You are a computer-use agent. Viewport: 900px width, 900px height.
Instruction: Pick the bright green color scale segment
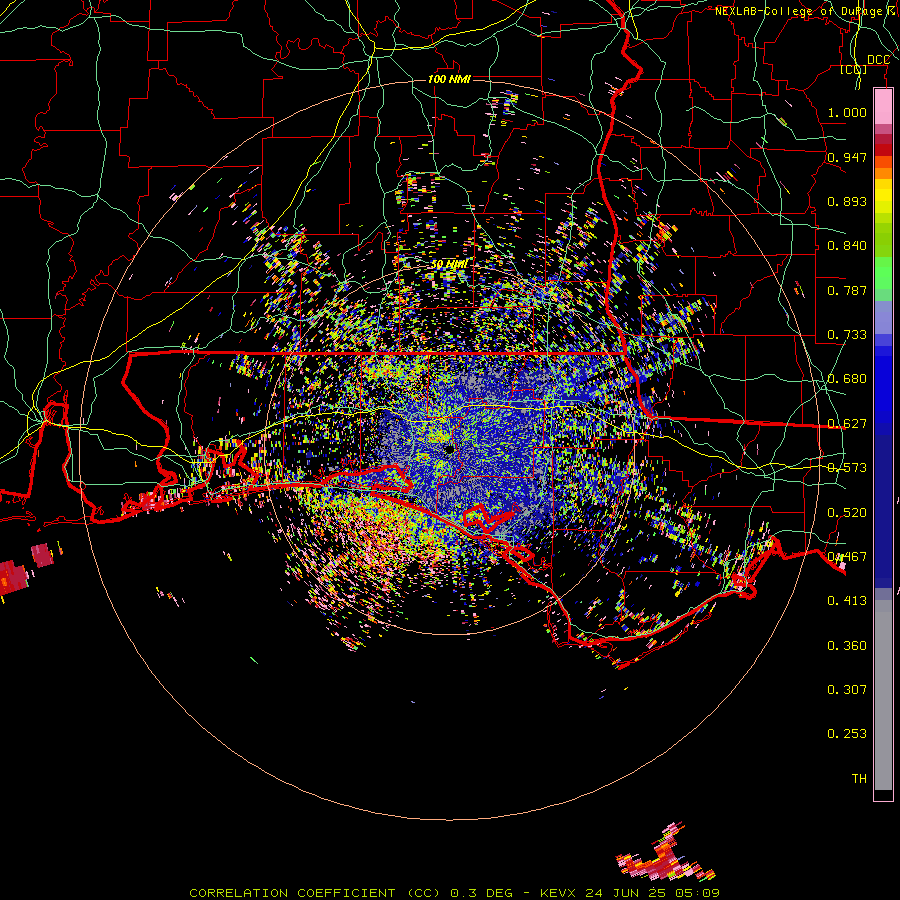point(883,273)
